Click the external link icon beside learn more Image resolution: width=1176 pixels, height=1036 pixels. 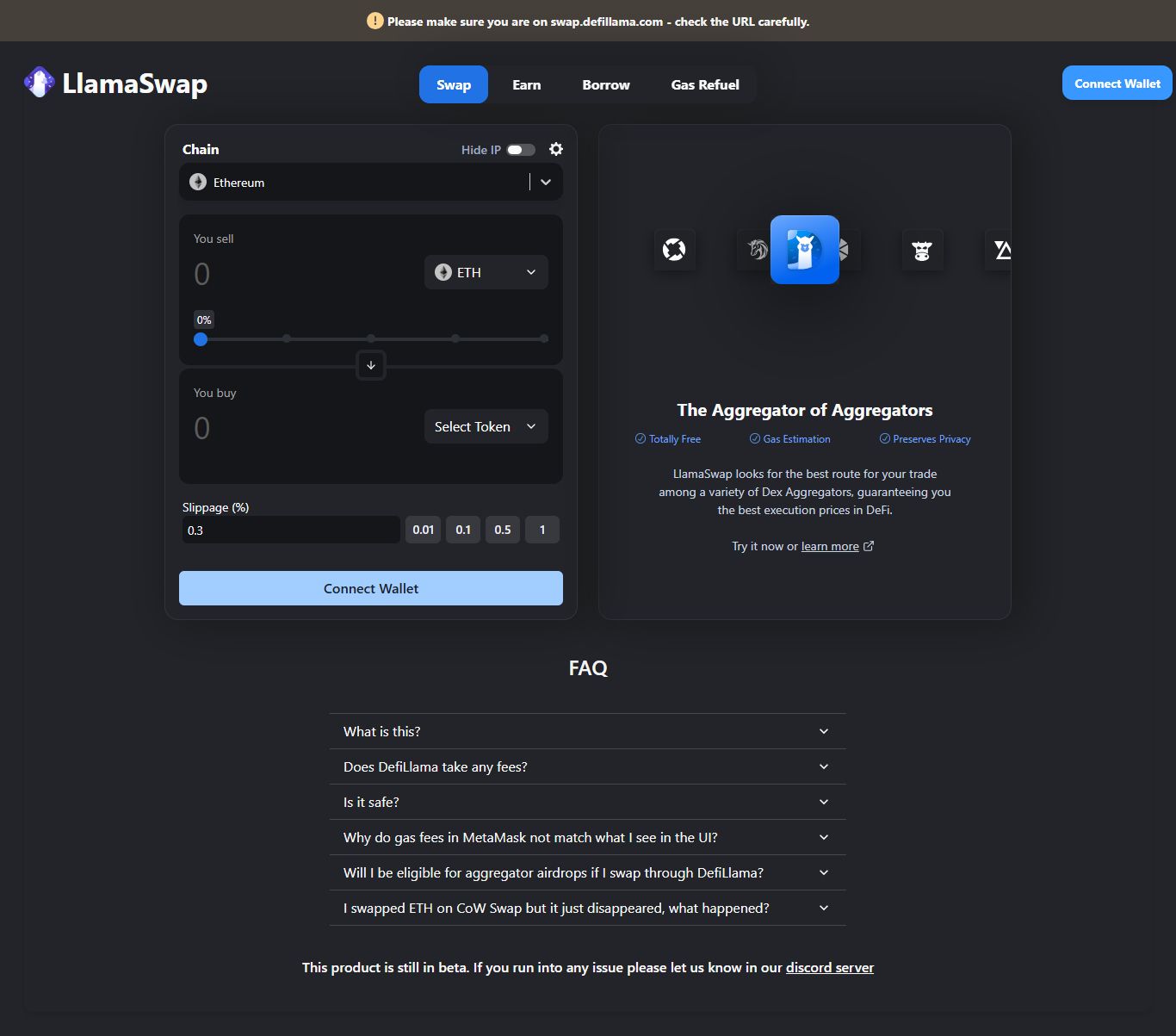pos(869,546)
